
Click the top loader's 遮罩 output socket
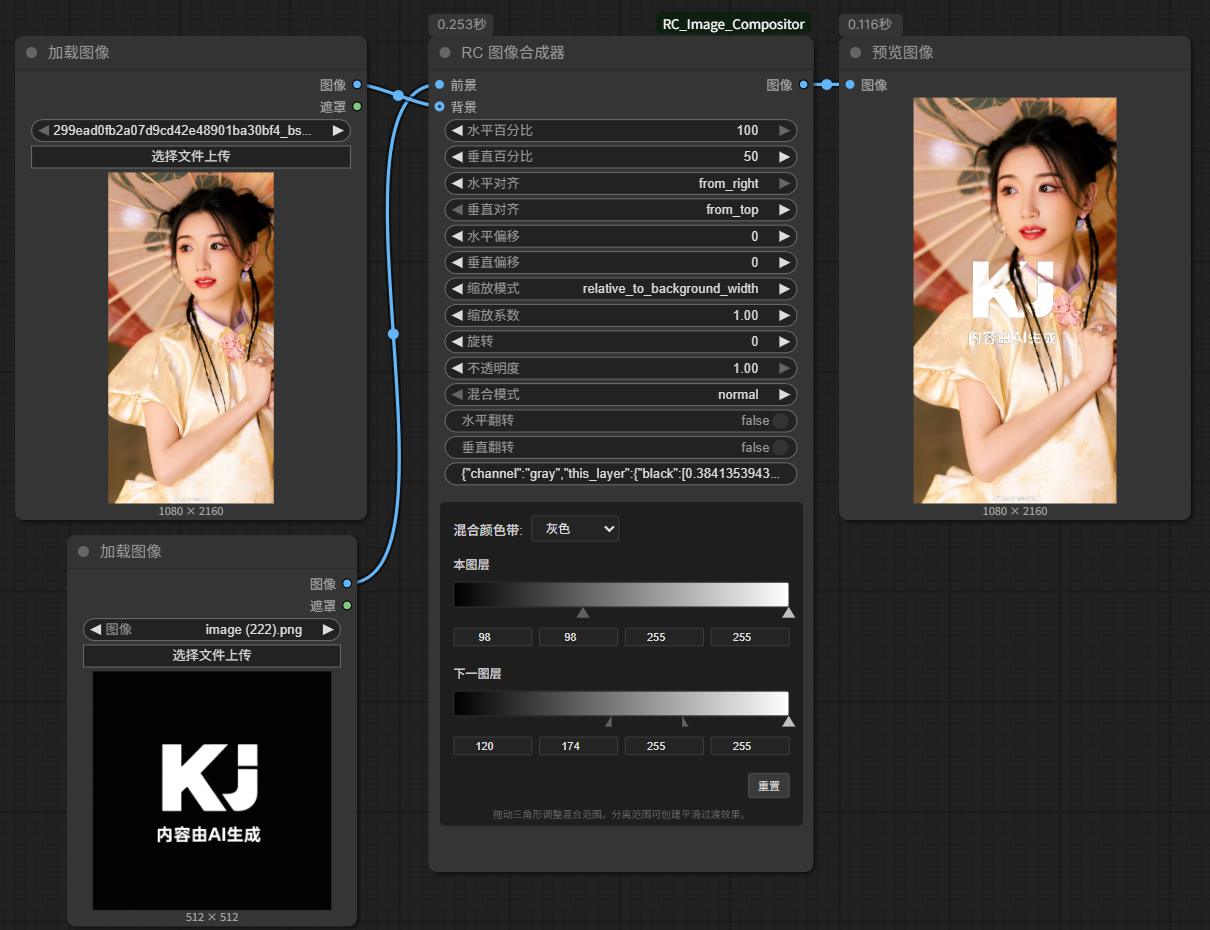tap(357, 106)
